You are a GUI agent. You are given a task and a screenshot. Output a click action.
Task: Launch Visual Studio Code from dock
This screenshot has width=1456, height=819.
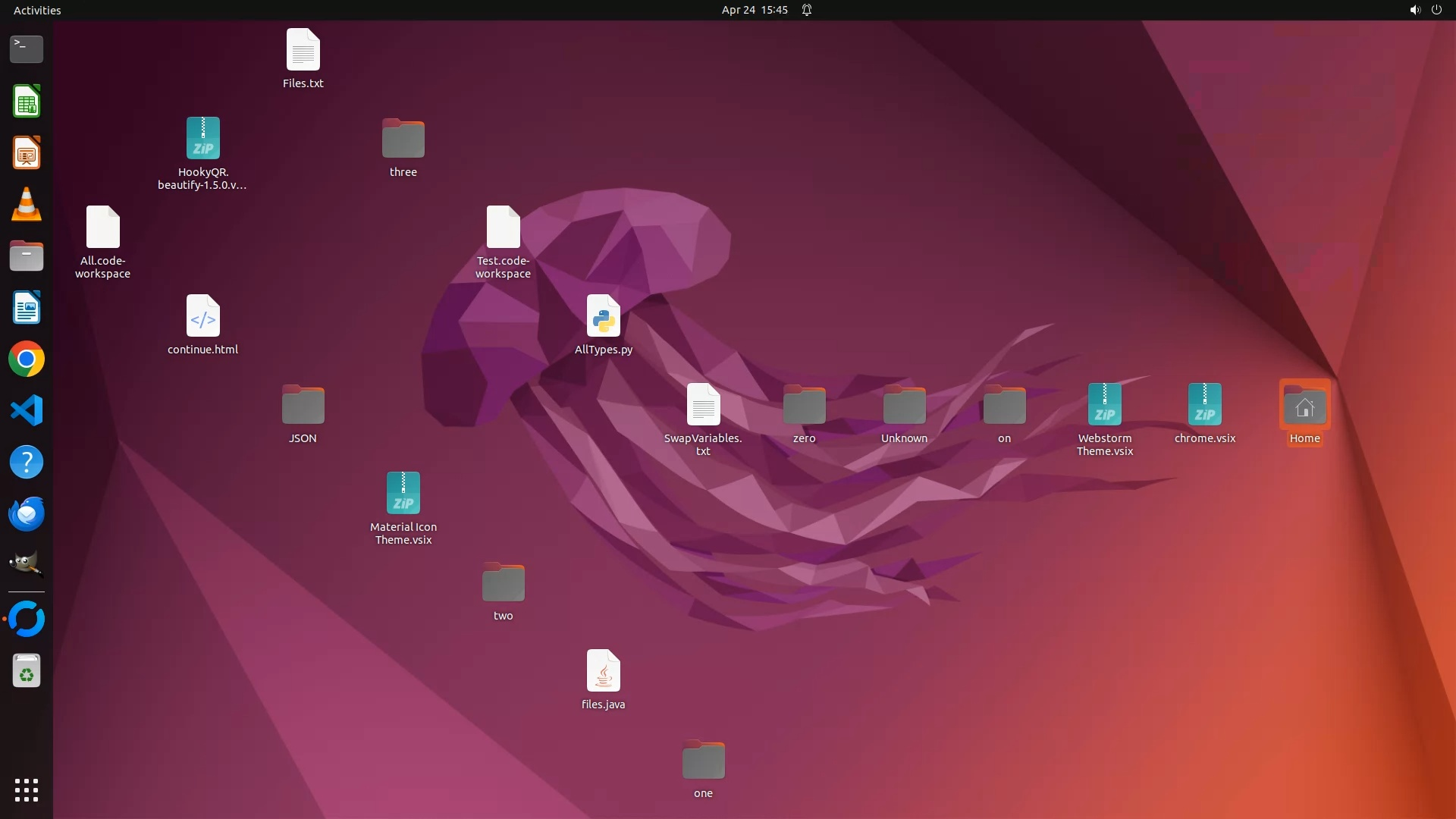[27, 411]
